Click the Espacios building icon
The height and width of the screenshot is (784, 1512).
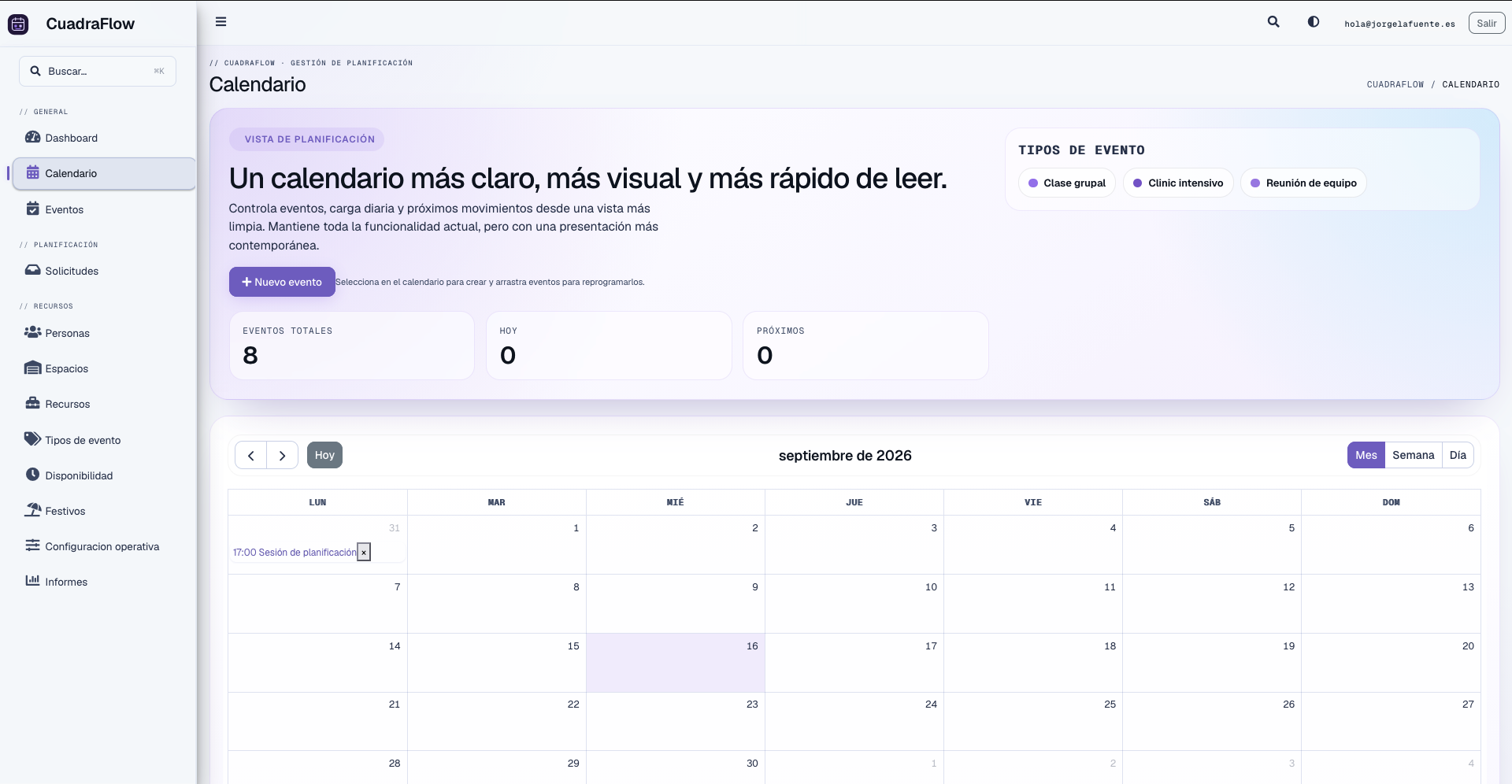tap(32, 368)
